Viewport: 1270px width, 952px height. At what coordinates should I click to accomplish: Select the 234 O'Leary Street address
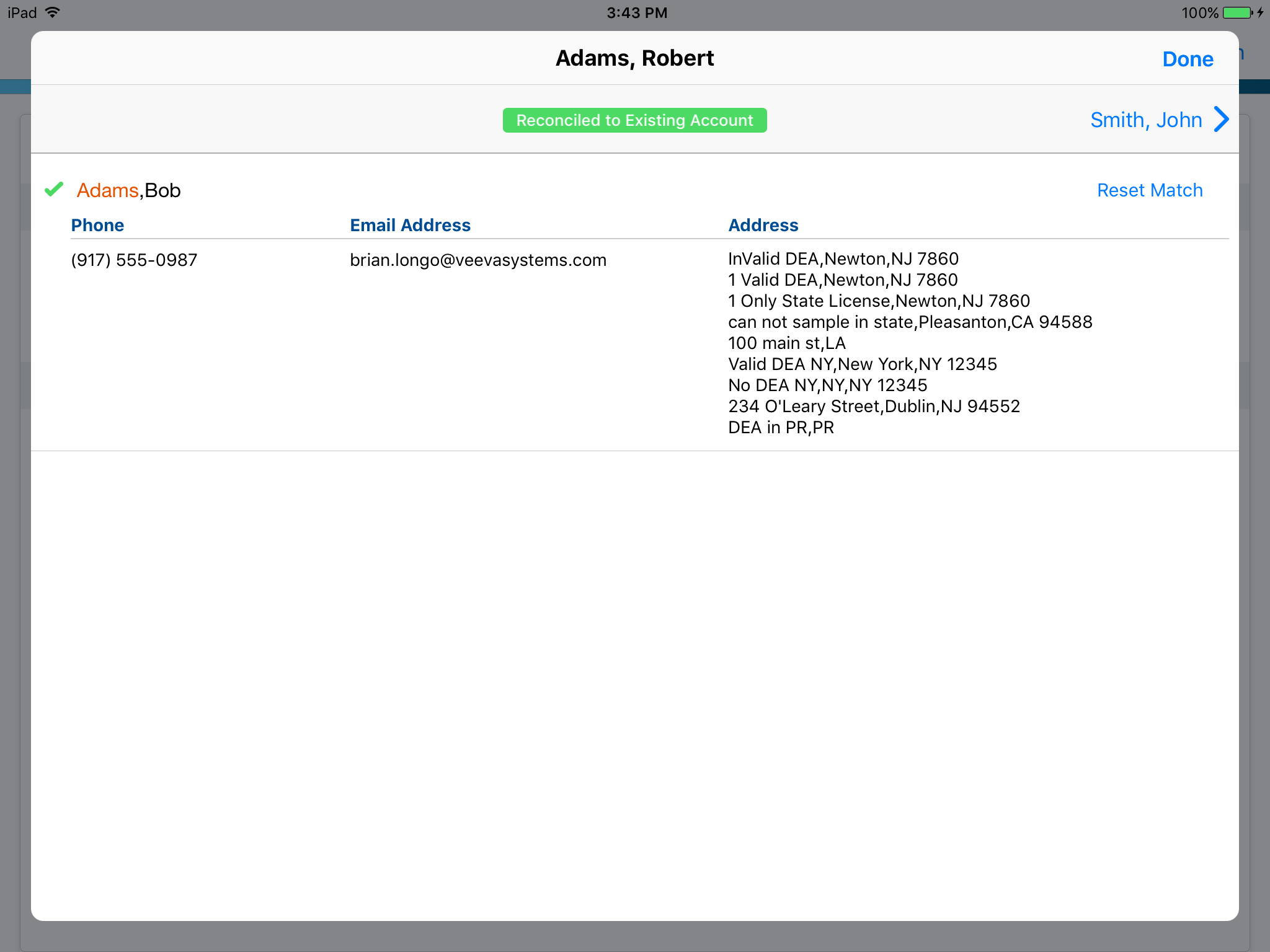(873, 406)
